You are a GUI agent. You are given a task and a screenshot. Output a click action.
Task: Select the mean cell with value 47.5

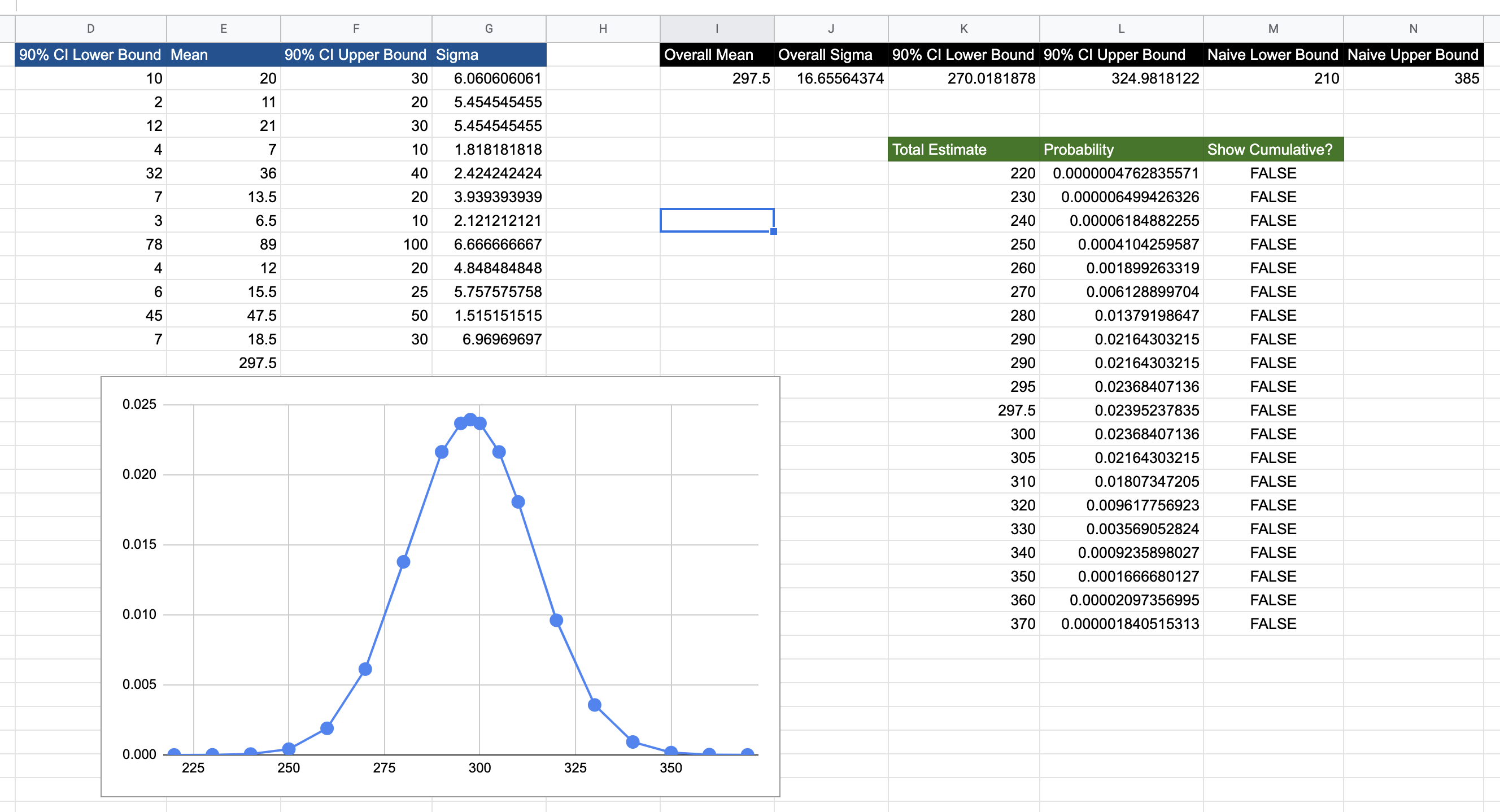[x=224, y=316]
